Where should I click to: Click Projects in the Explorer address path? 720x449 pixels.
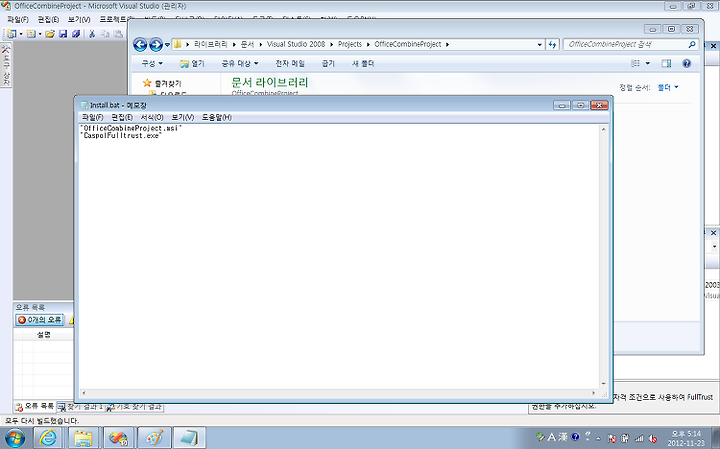click(x=350, y=44)
